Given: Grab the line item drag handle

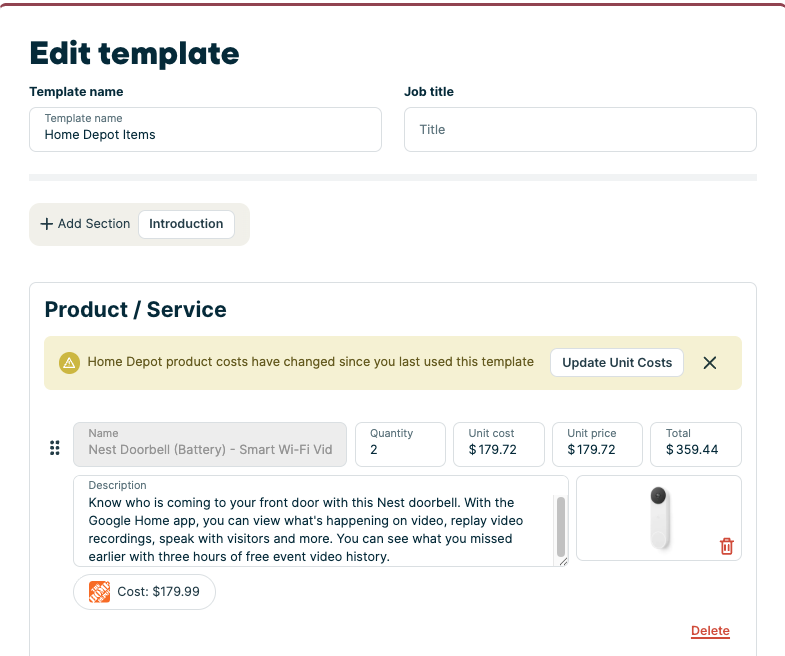Looking at the screenshot, I should (55, 447).
